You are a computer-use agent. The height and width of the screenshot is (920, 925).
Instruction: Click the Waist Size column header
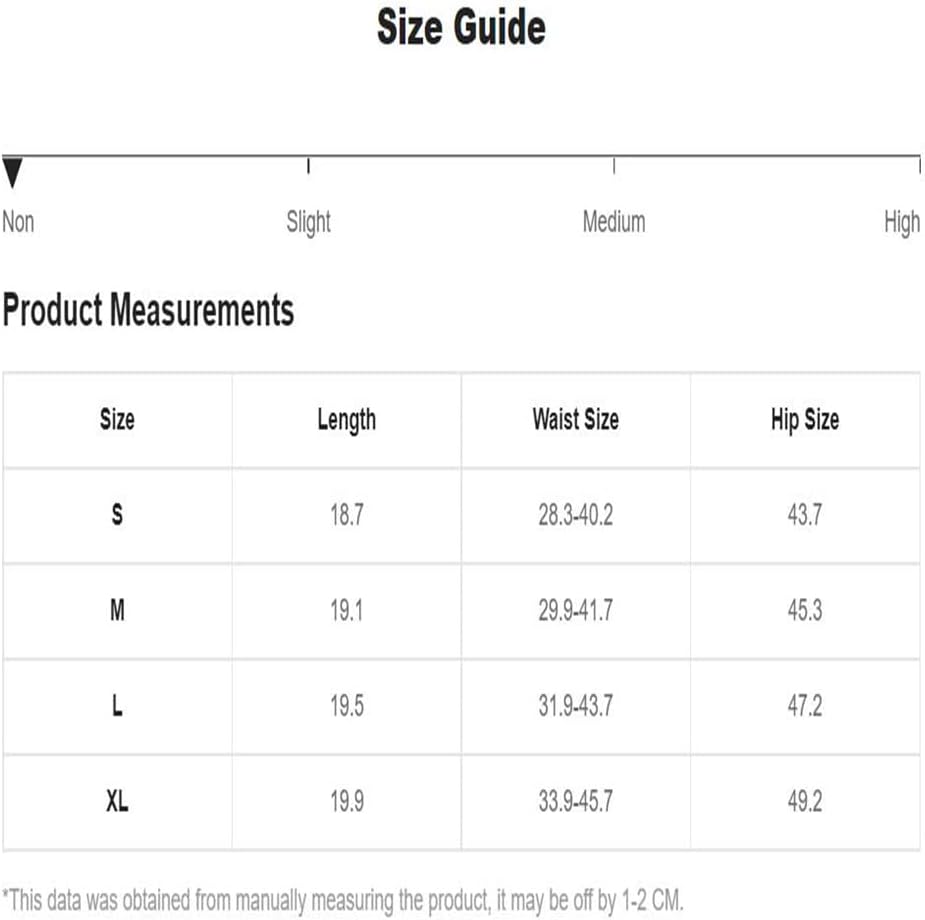click(576, 420)
